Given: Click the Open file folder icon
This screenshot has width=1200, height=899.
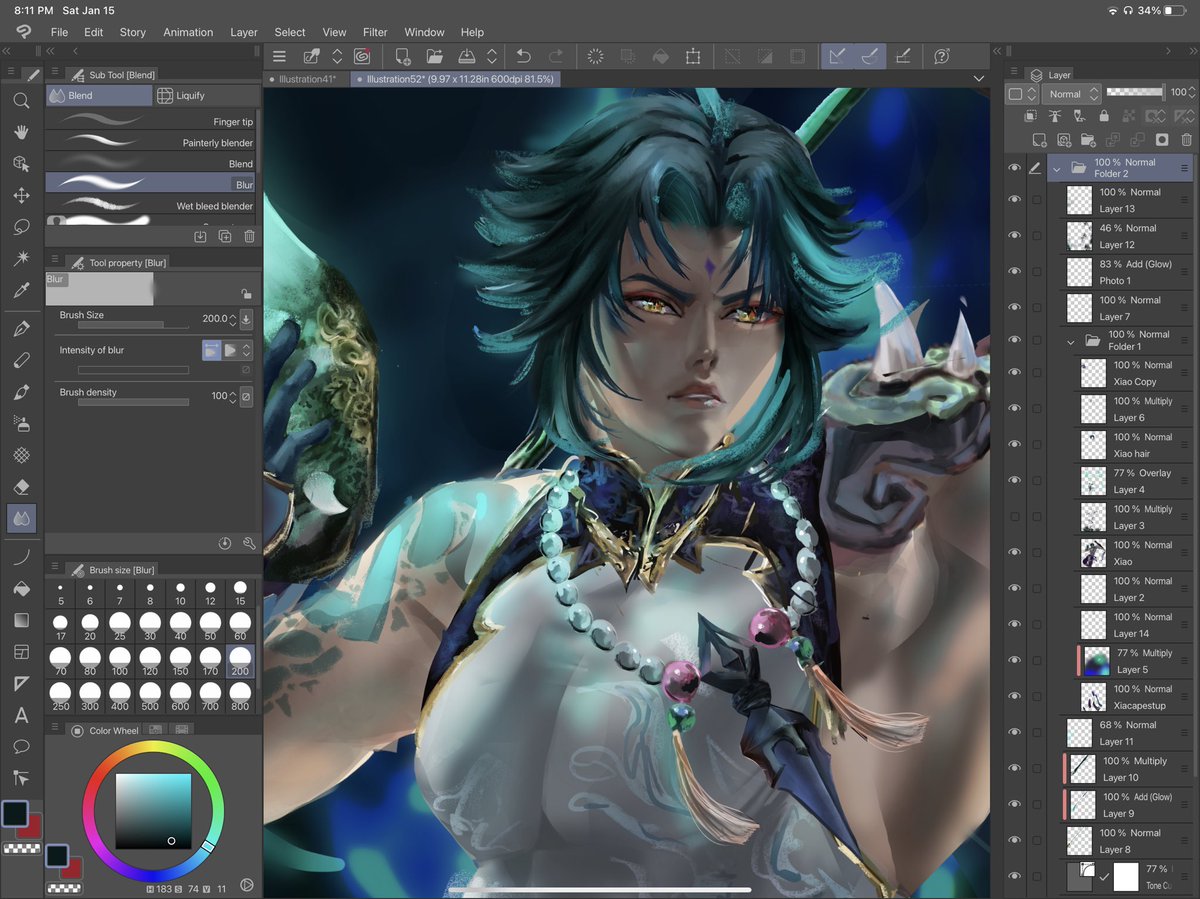Looking at the screenshot, I should (x=434, y=57).
